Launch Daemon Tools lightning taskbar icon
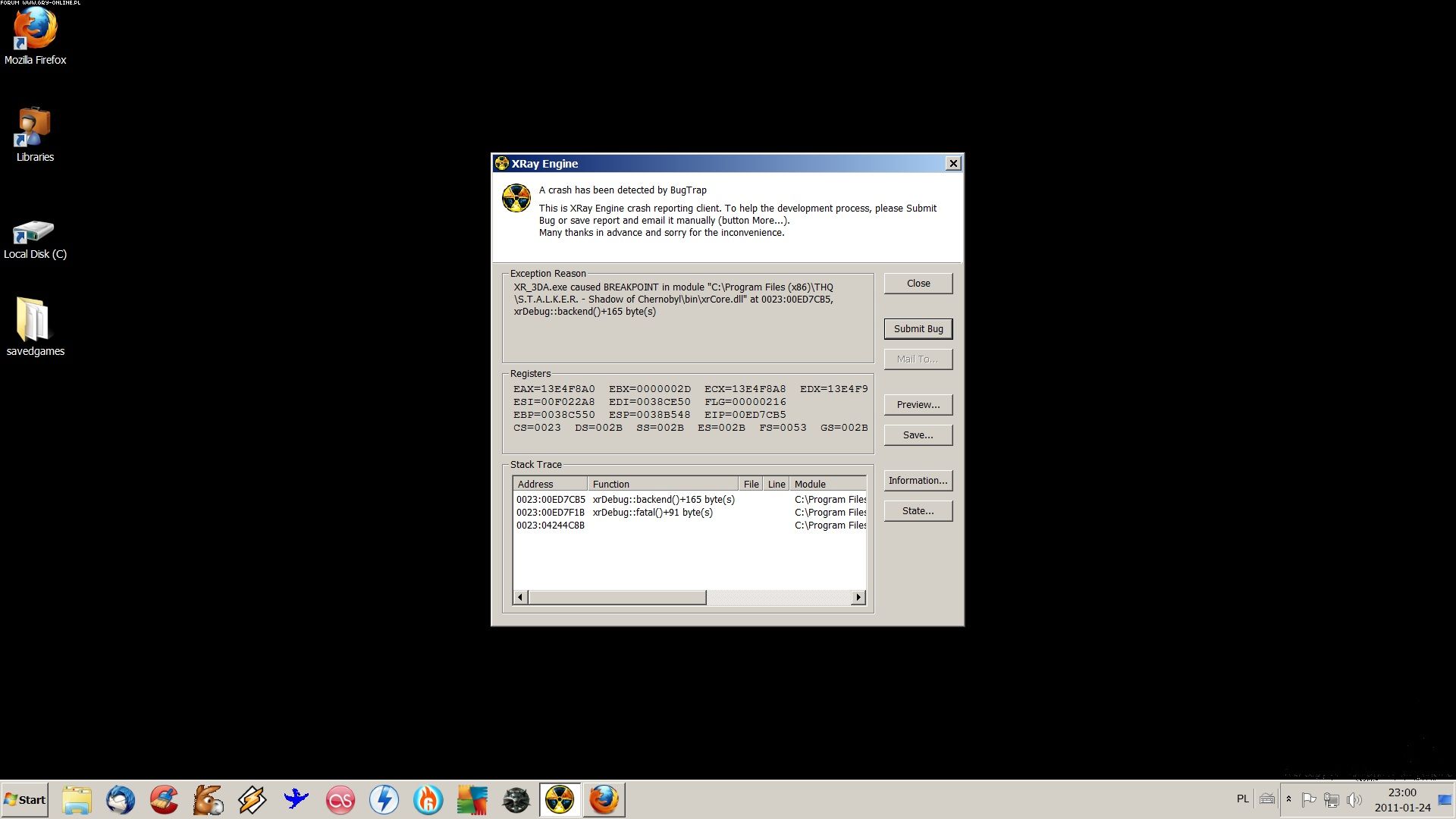1456x819 pixels. [x=384, y=800]
